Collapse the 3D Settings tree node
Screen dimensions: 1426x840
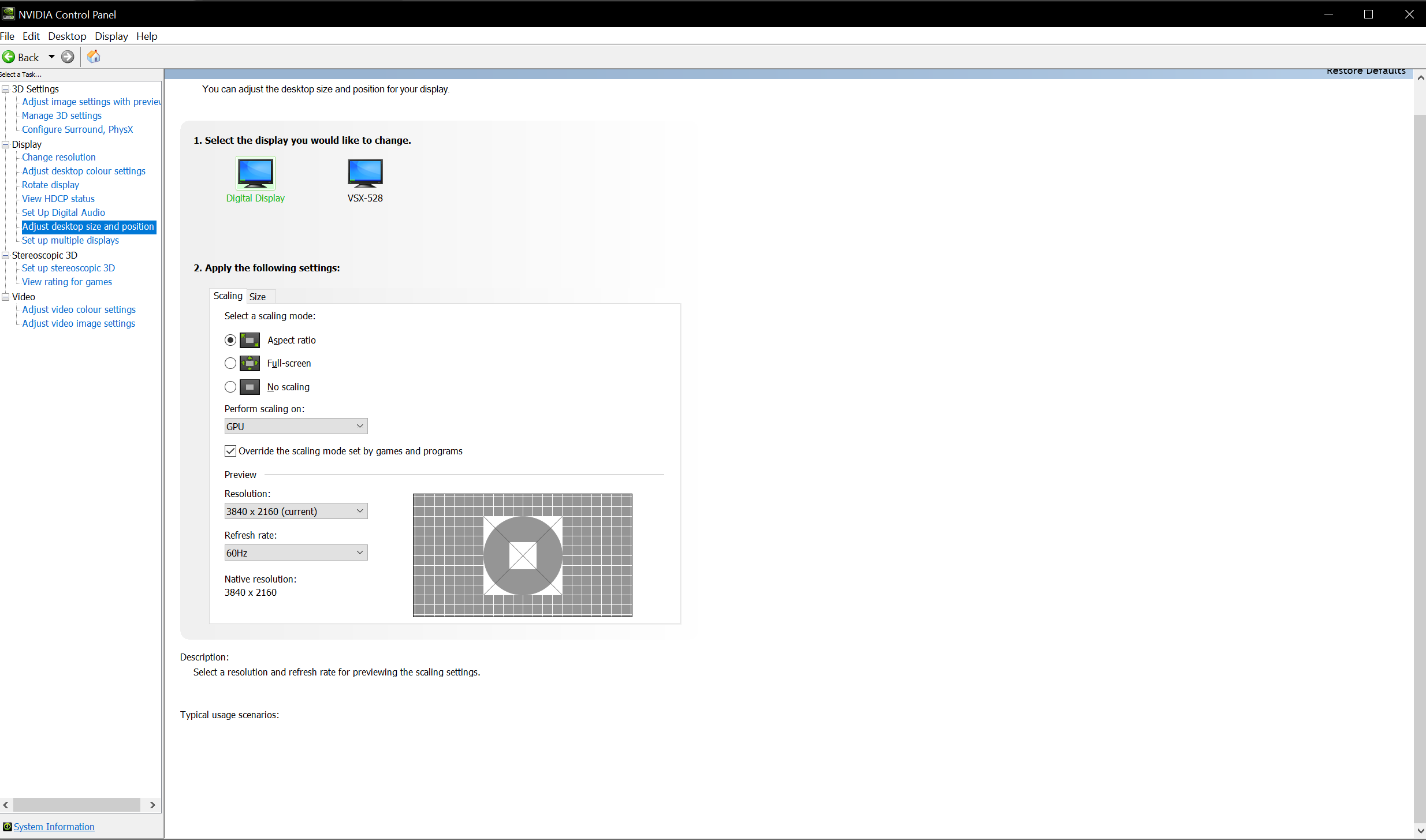6,89
